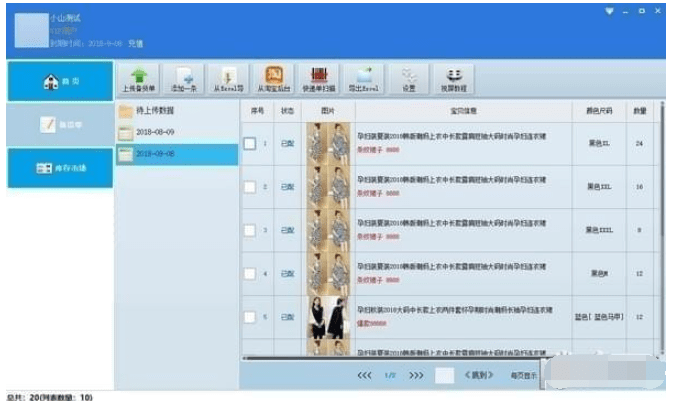676x401 pixels.
Task: Click the 已配 status in row 5
Action: coord(288,317)
